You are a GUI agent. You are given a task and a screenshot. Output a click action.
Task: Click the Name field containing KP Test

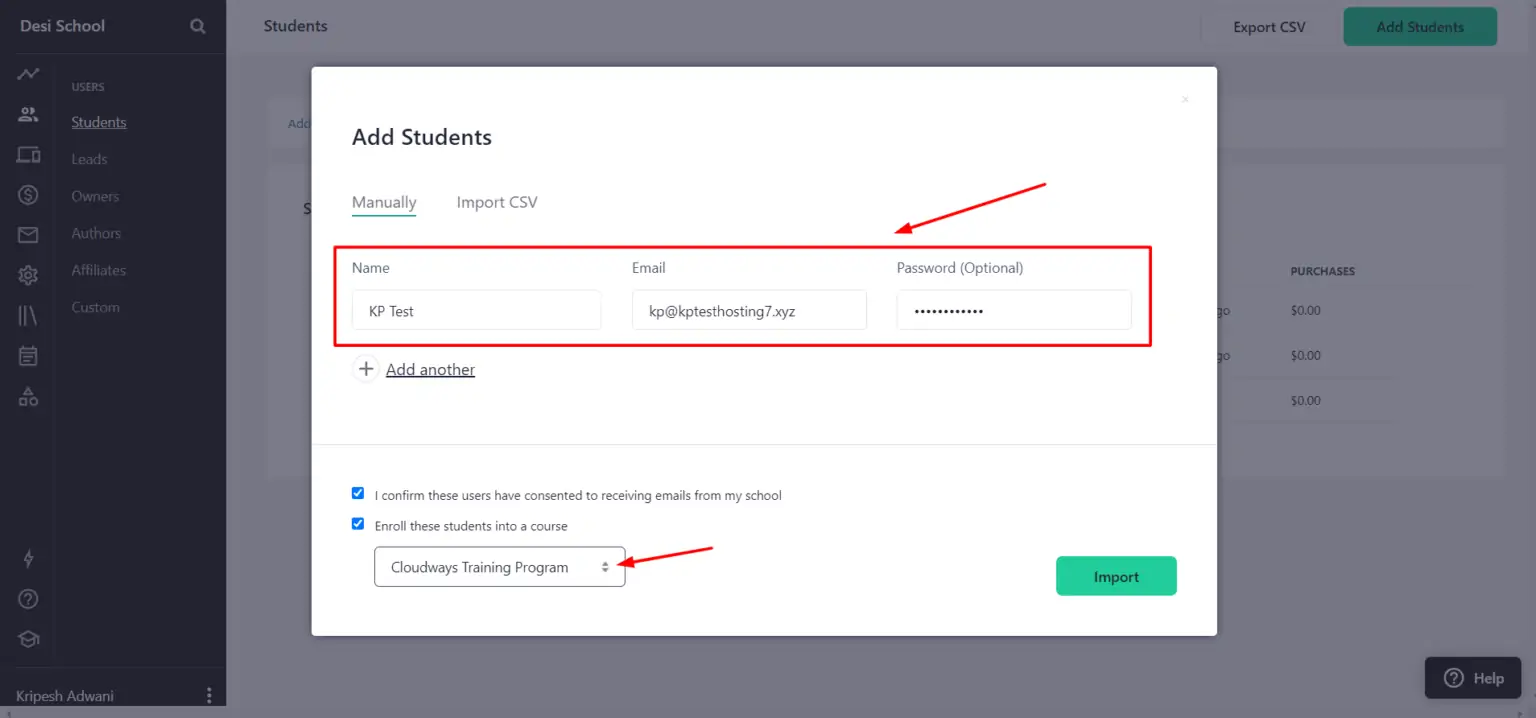(477, 310)
